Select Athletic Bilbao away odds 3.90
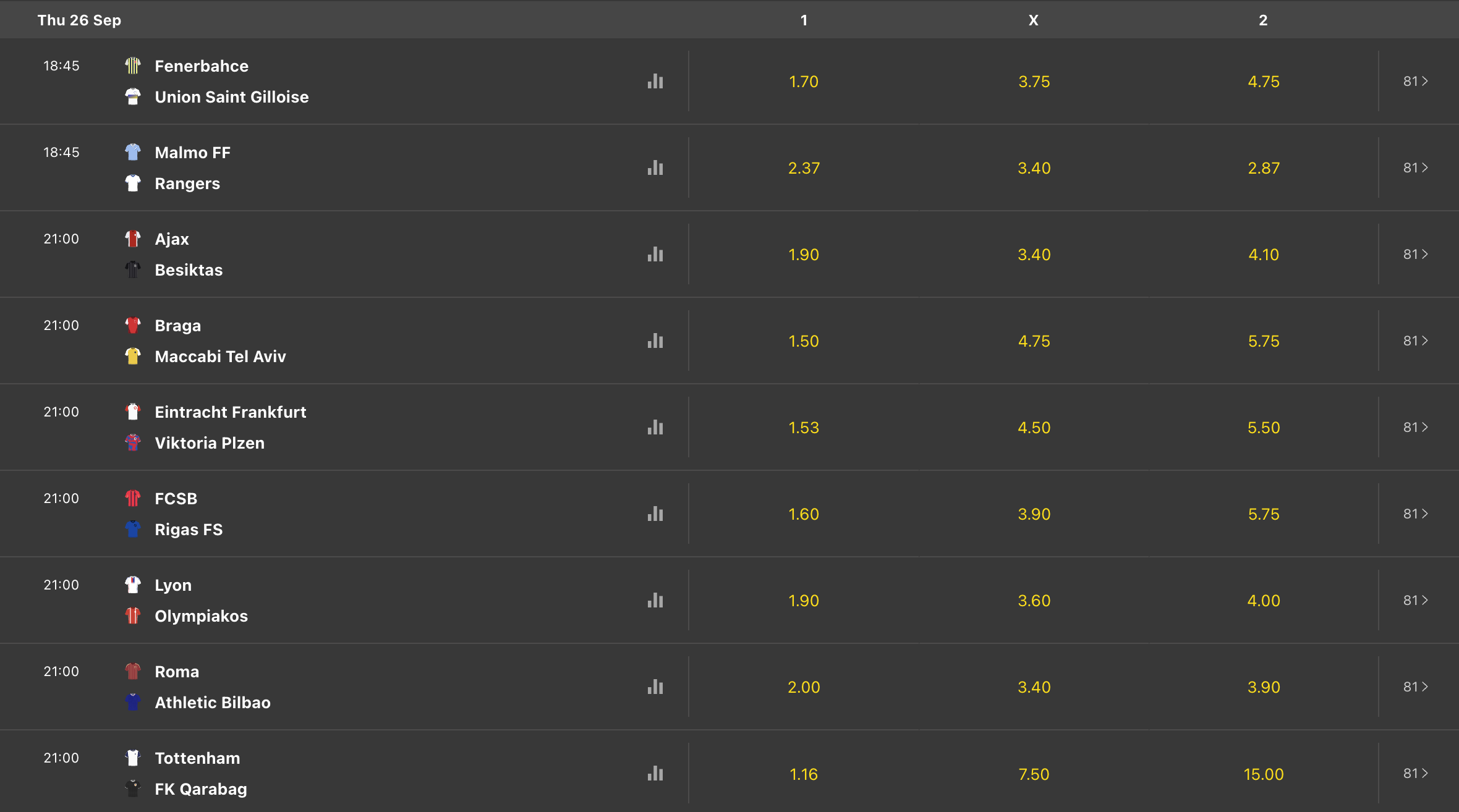The height and width of the screenshot is (812, 1459). (1264, 687)
